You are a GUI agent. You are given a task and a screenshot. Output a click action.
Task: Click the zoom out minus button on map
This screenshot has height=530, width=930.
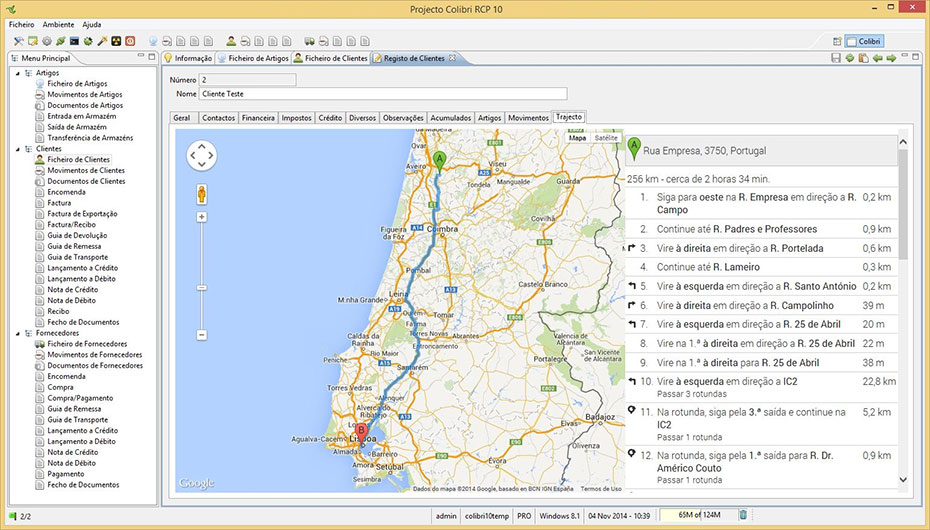(x=201, y=334)
